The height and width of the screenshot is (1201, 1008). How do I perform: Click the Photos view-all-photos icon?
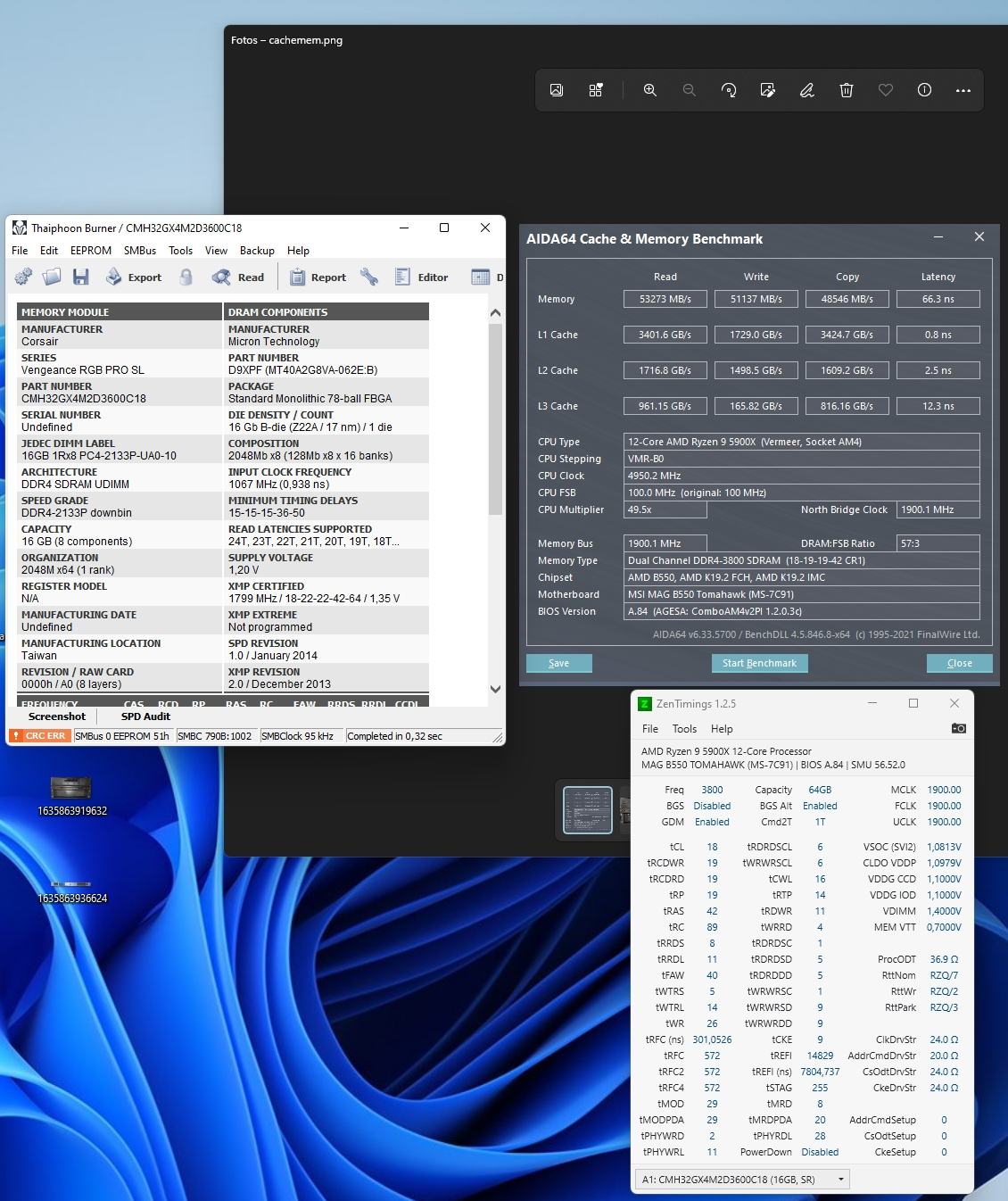pos(557,90)
